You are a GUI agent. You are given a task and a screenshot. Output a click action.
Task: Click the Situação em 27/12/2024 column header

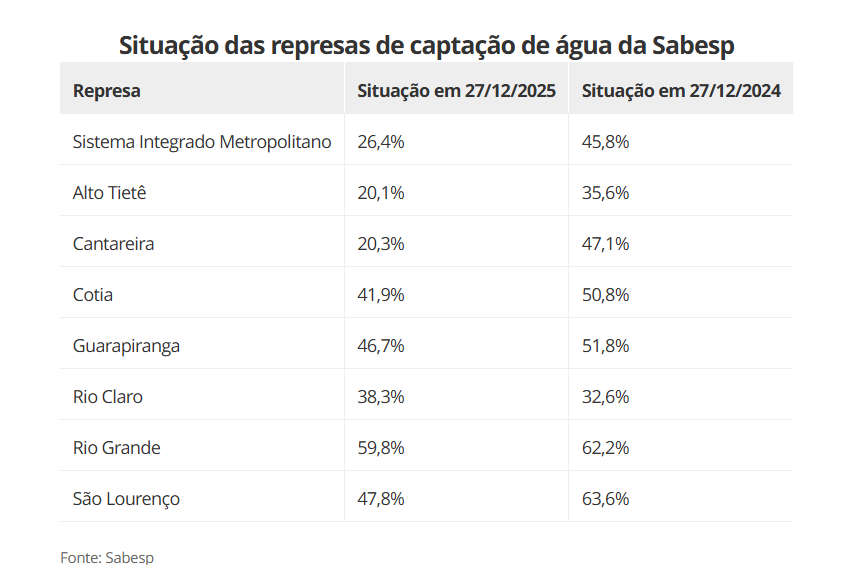coord(680,91)
